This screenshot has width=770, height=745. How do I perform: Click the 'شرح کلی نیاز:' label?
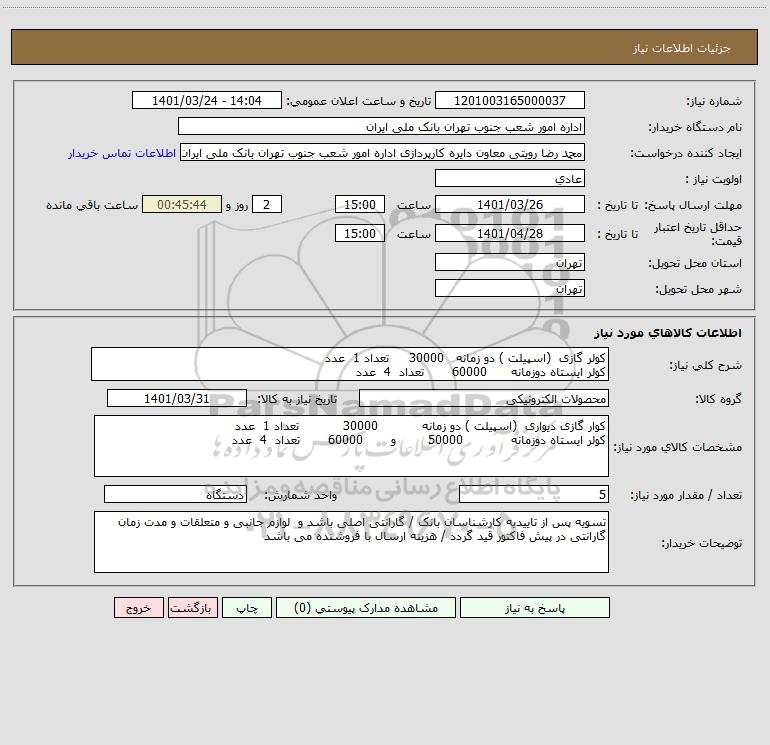coord(706,365)
